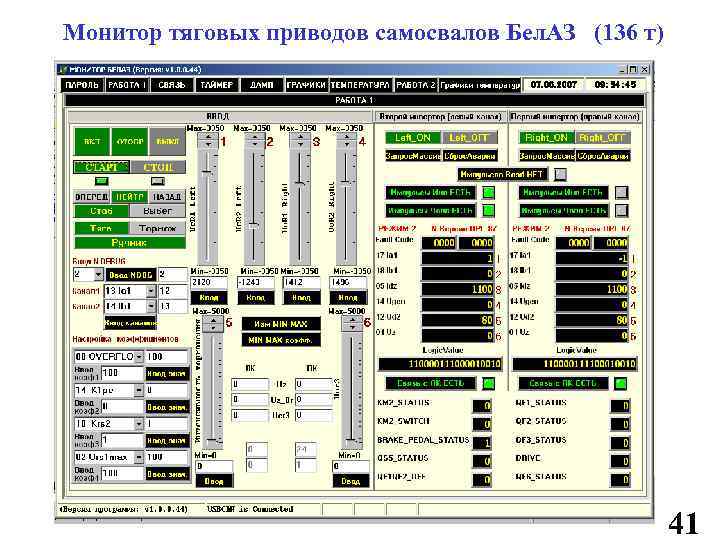Click the stepper arrows of slider 1
Viewport: 720px width, 540px height.
[208, 141]
